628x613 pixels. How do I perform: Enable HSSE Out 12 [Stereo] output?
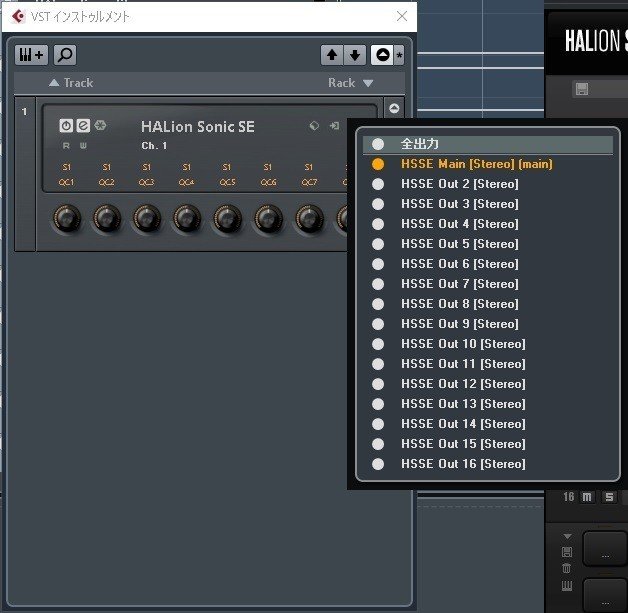487,384
